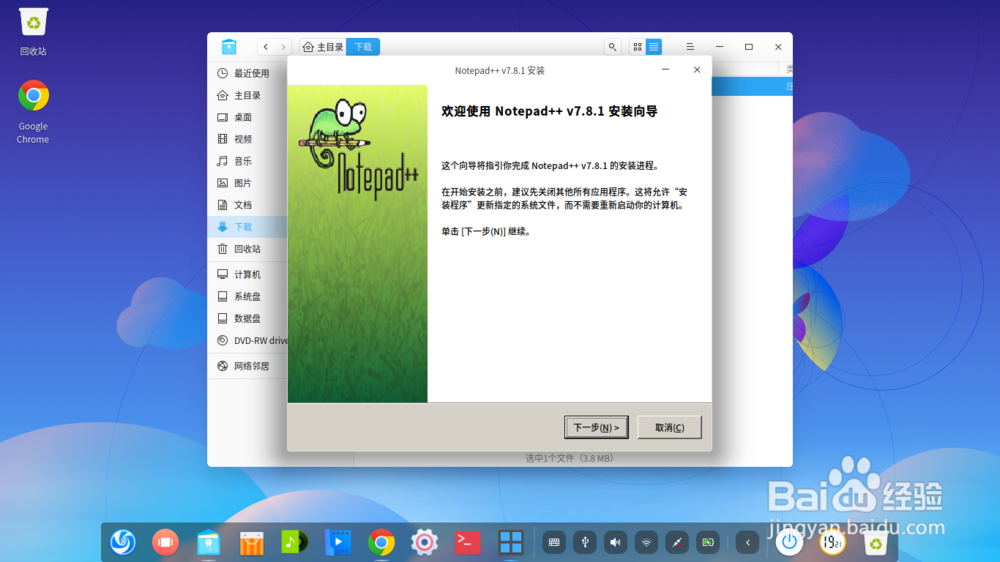The height and width of the screenshot is (562, 1000).
Task: Select 系统盘 in the sidebar
Action: tap(247, 297)
